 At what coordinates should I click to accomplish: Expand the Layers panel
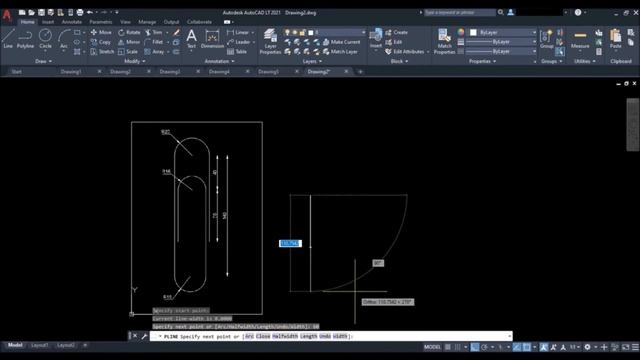pyautogui.click(x=312, y=61)
